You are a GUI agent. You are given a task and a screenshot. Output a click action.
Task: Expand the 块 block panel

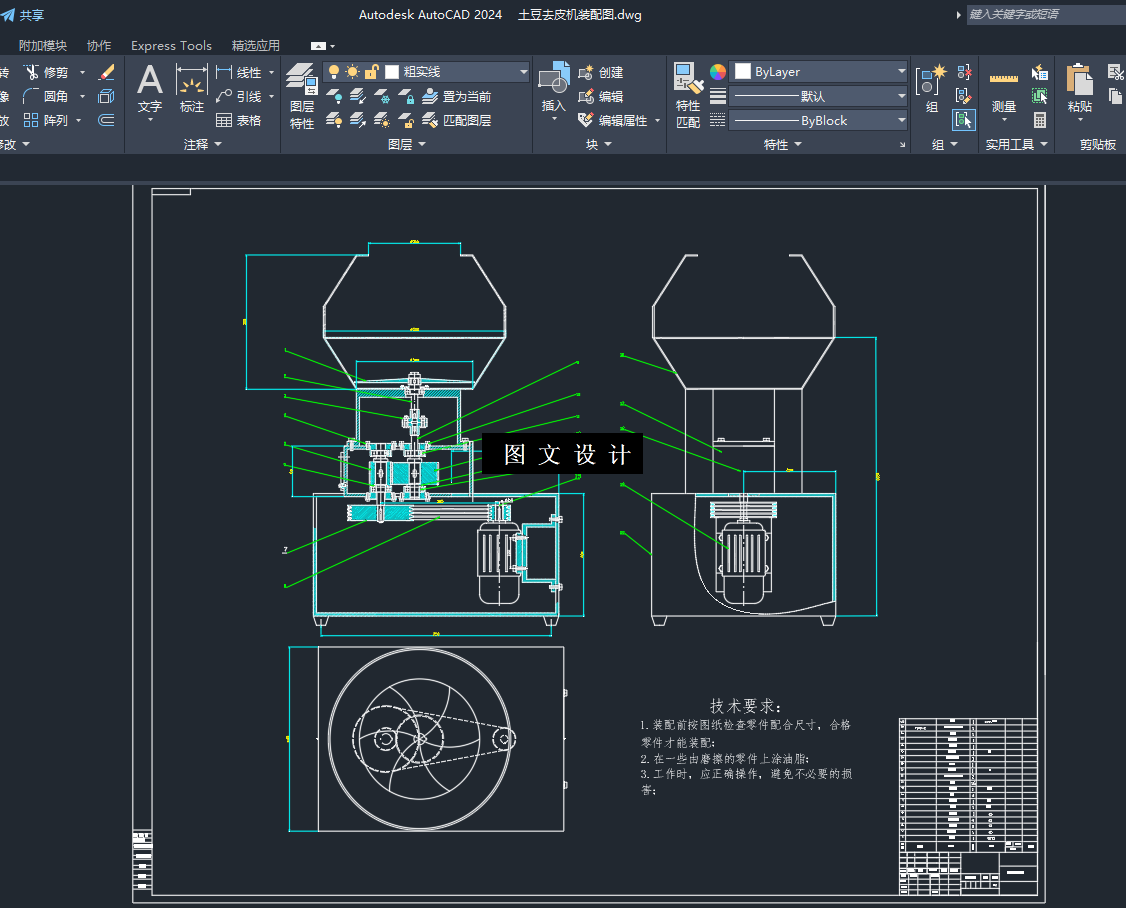(x=599, y=144)
